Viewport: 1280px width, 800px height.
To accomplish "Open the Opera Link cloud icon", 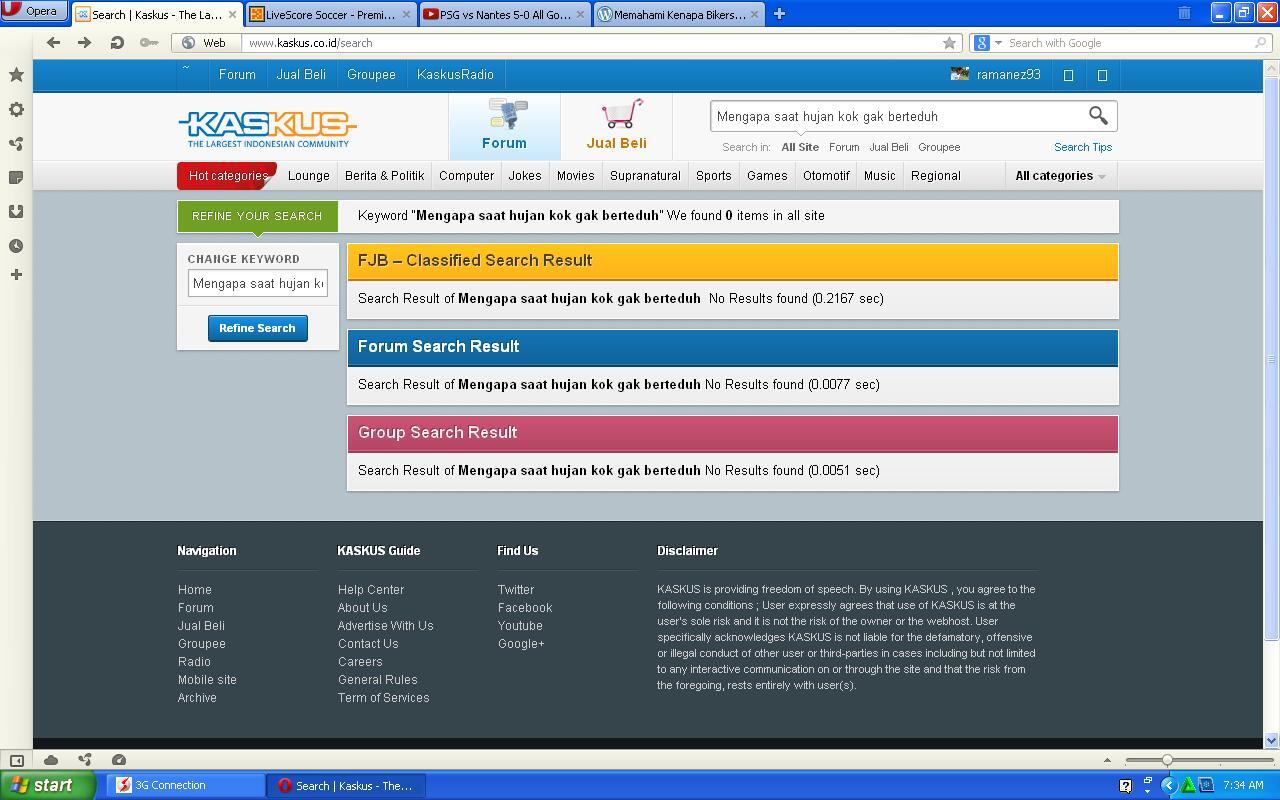I will 51,760.
